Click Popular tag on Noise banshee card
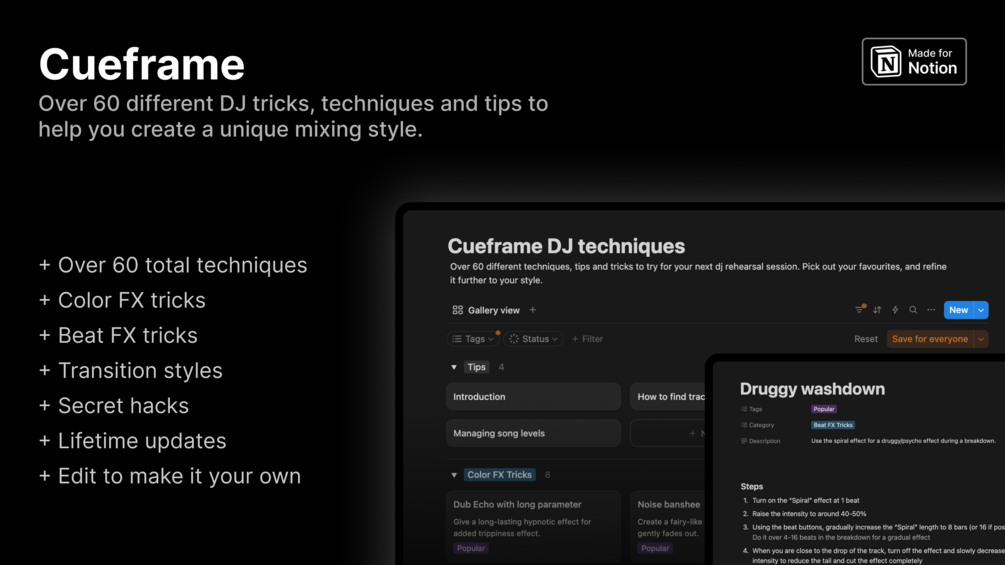The width and height of the screenshot is (1005, 565). pyautogui.click(x=655, y=548)
